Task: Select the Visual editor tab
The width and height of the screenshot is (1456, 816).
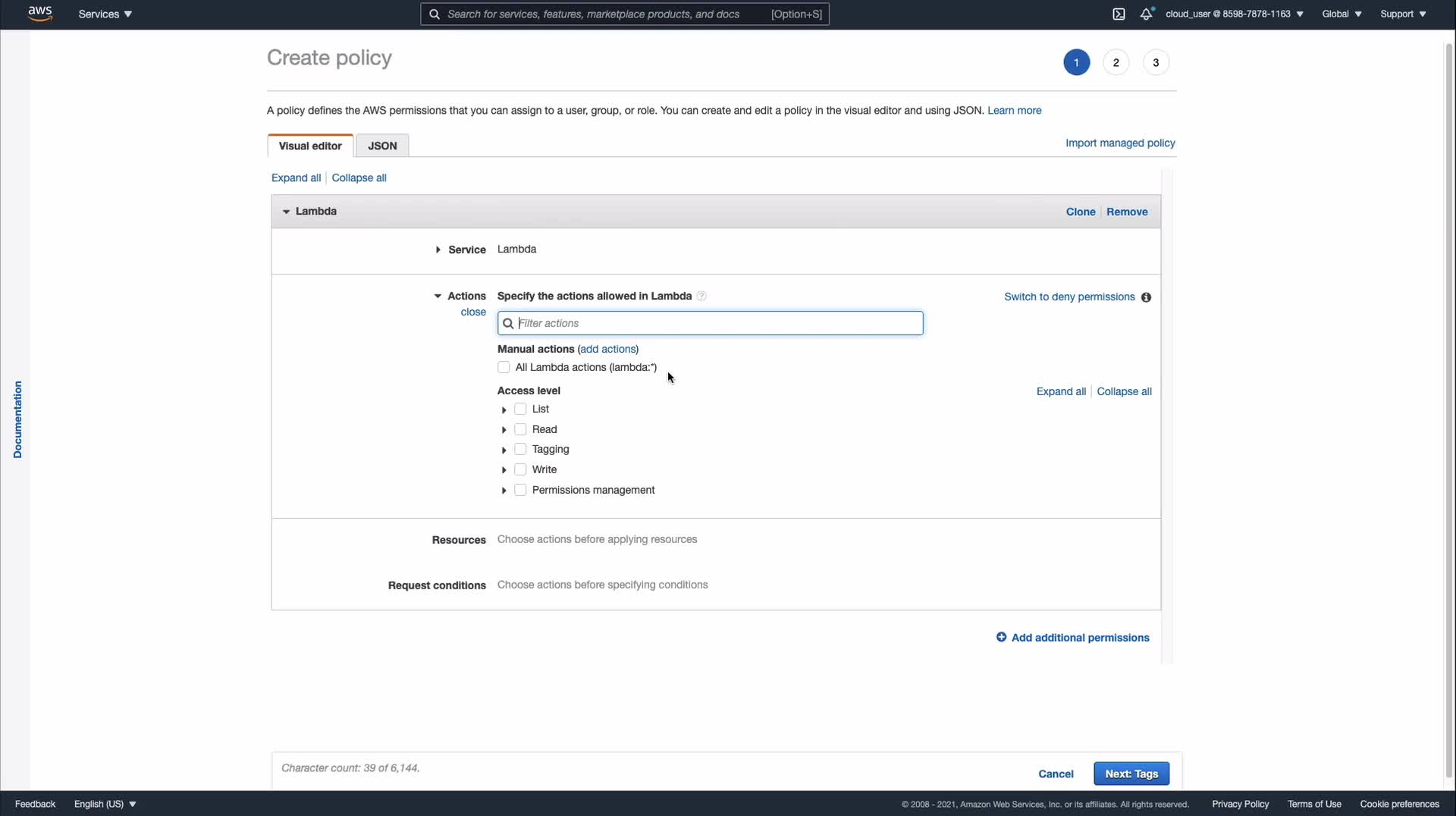Action: click(310, 146)
